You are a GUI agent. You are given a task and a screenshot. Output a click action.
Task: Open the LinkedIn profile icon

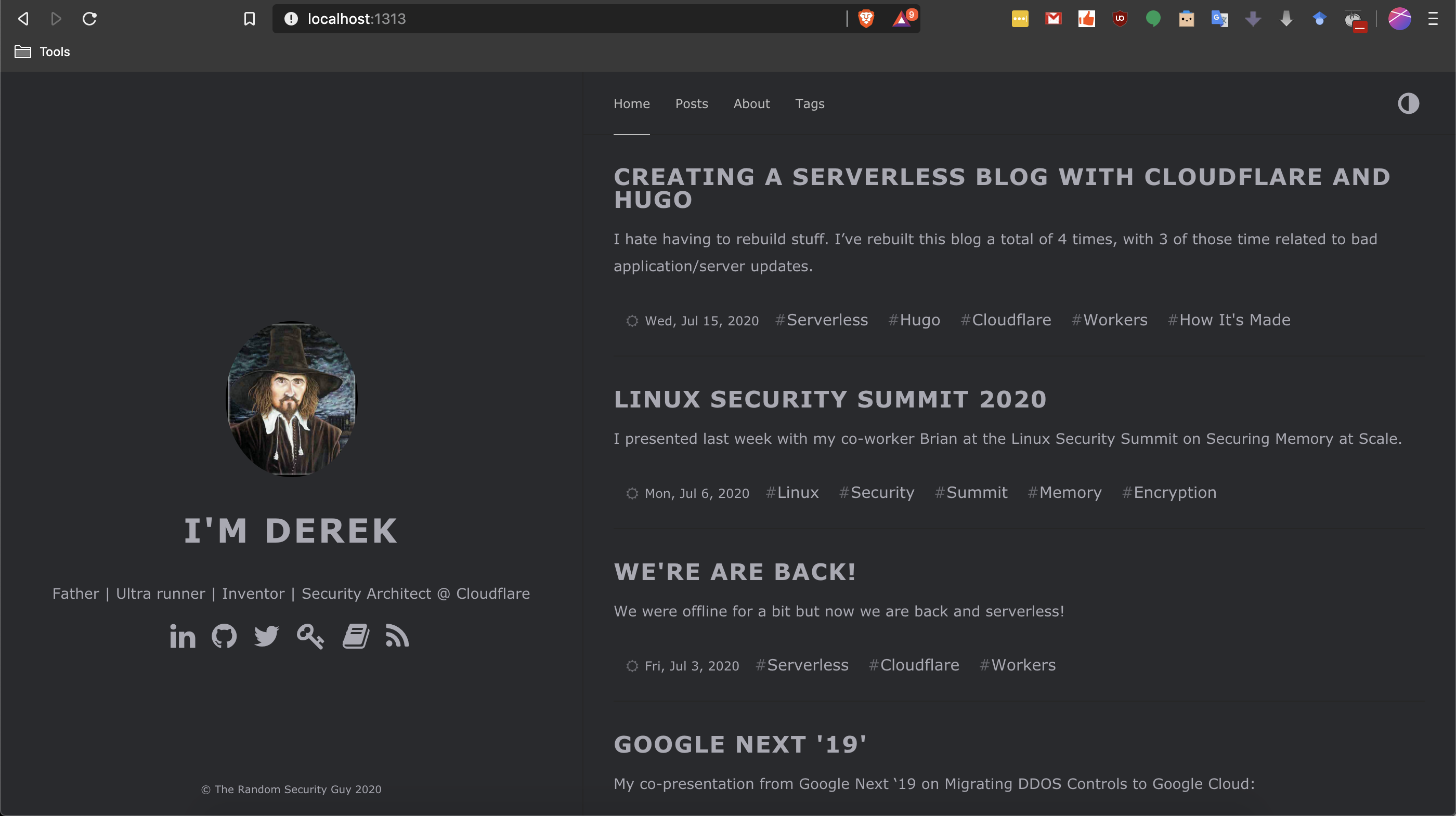tap(183, 636)
